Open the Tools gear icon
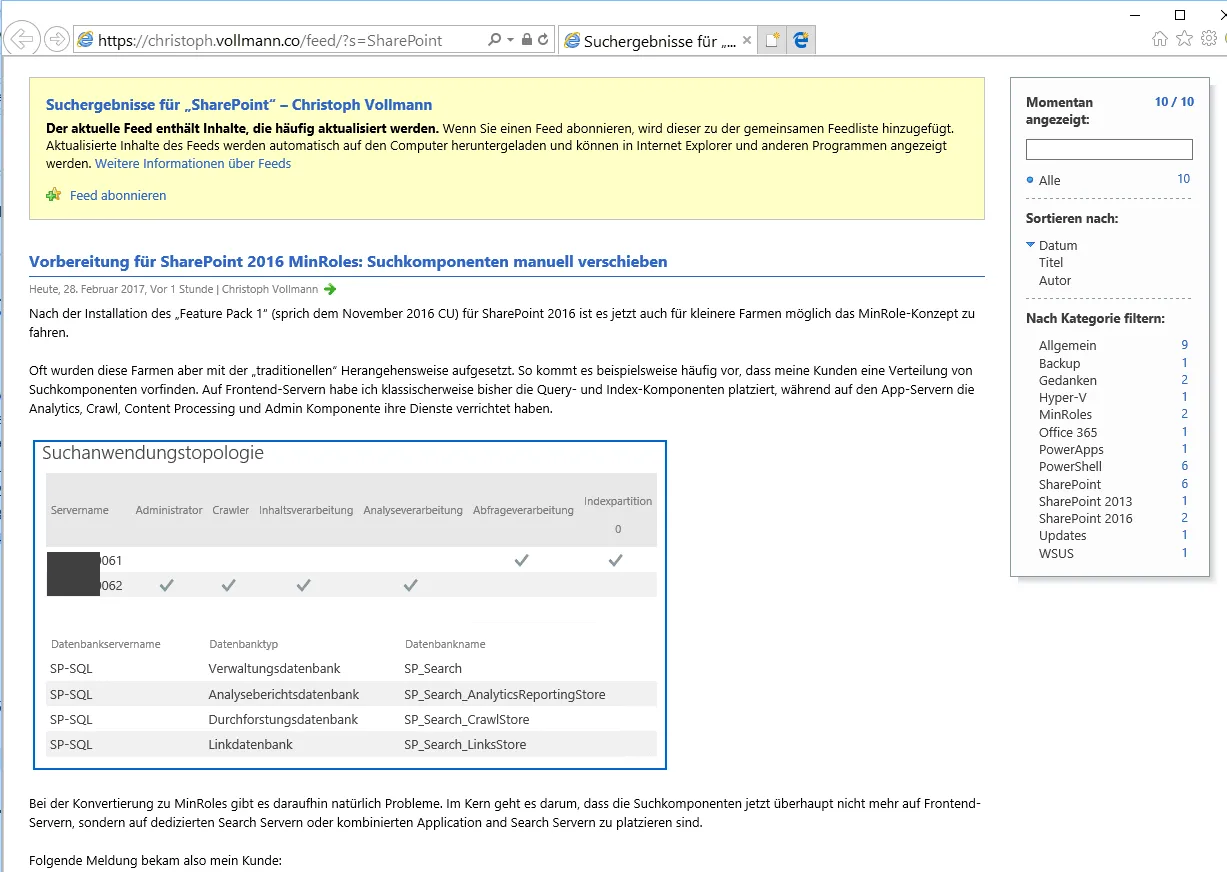The image size is (1227, 872). 1208,39
